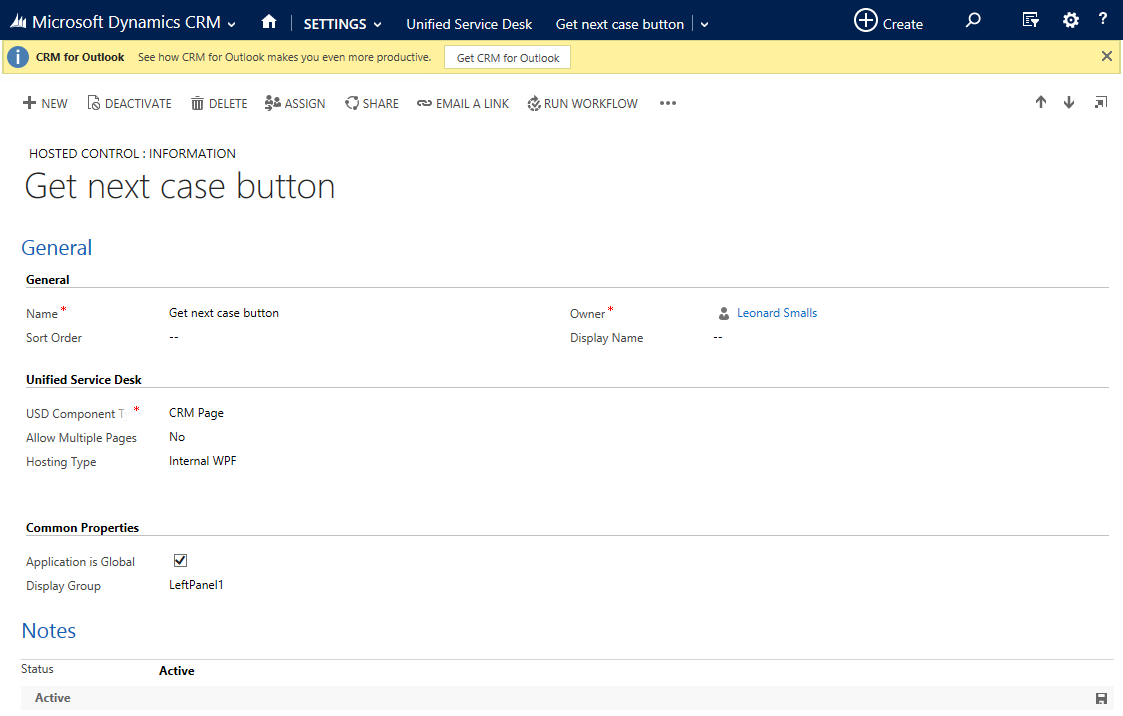The image size is (1123, 716).
Task: Go to next record down arrow
Action: tap(1069, 102)
